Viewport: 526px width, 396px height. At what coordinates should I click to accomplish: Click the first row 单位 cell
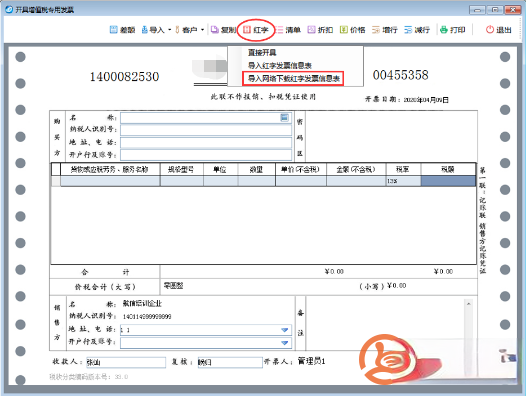(x=220, y=181)
